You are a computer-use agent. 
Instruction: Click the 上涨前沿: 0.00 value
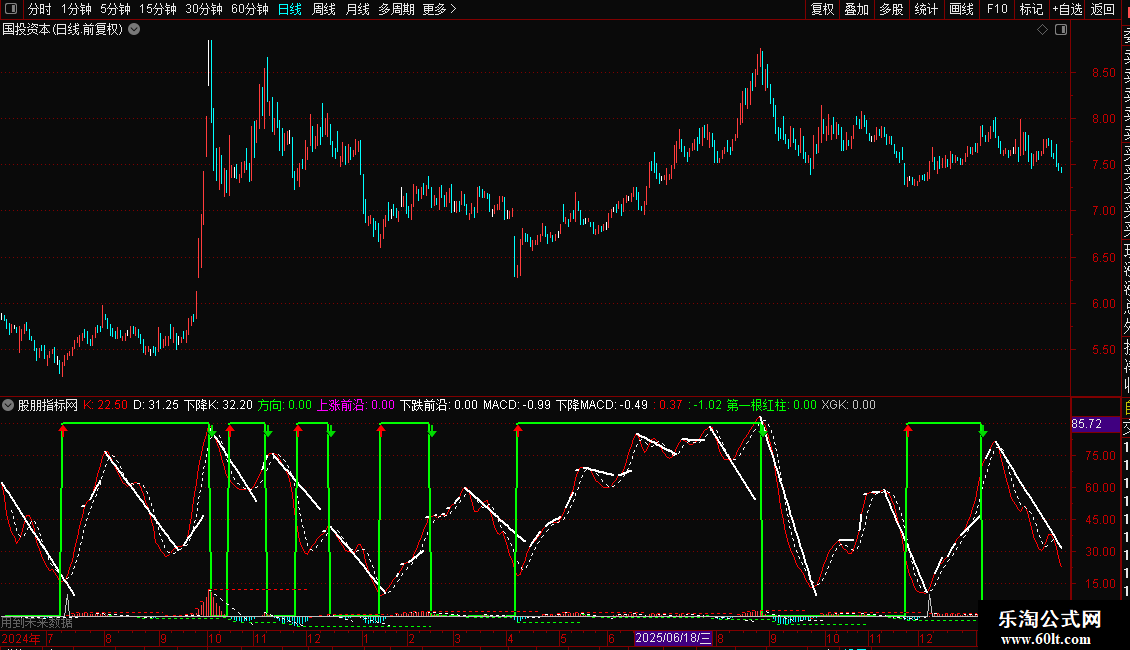pyautogui.click(x=356, y=405)
